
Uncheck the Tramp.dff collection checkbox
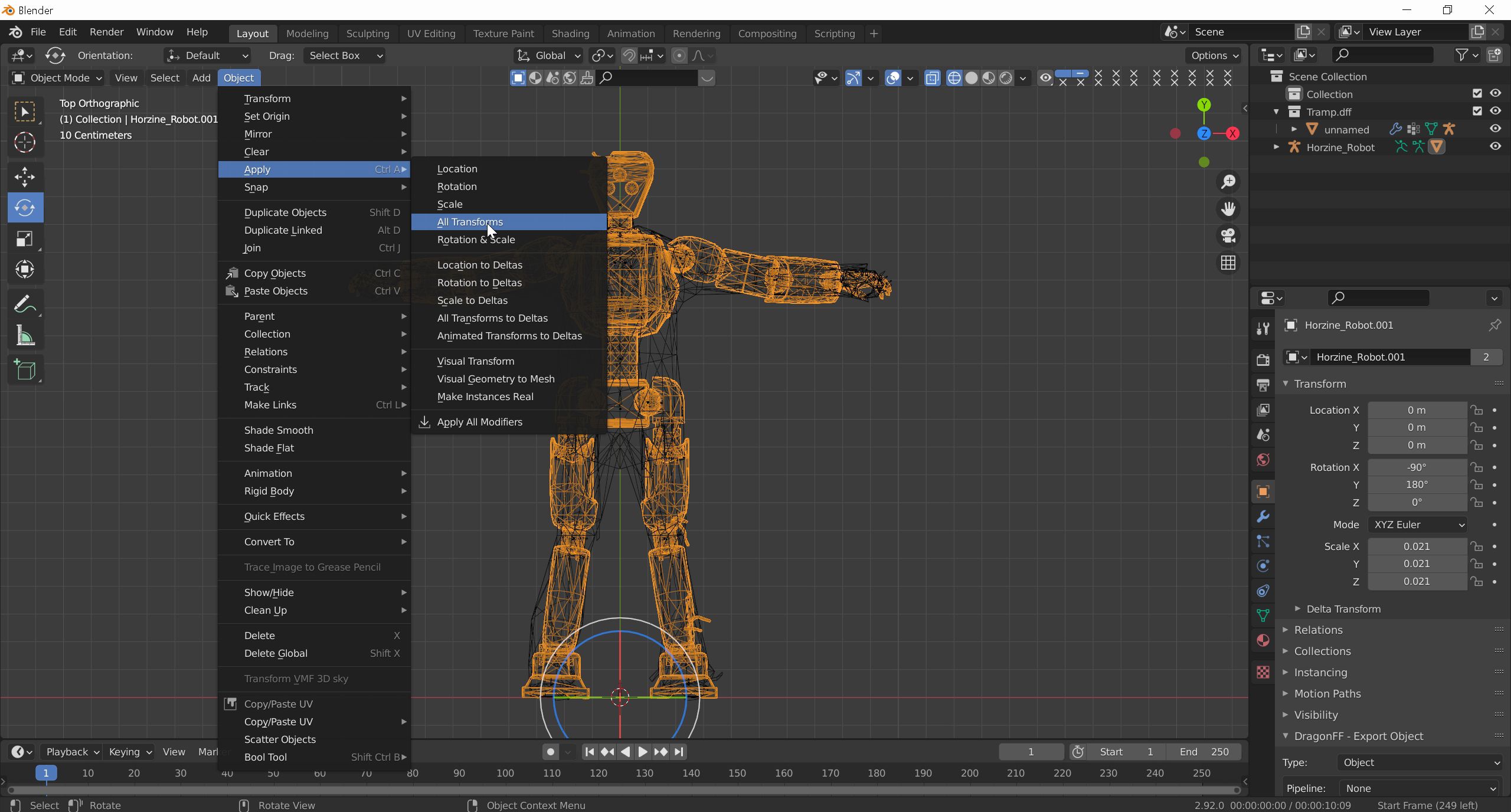pyautogui.click(x=1477, y=112)
